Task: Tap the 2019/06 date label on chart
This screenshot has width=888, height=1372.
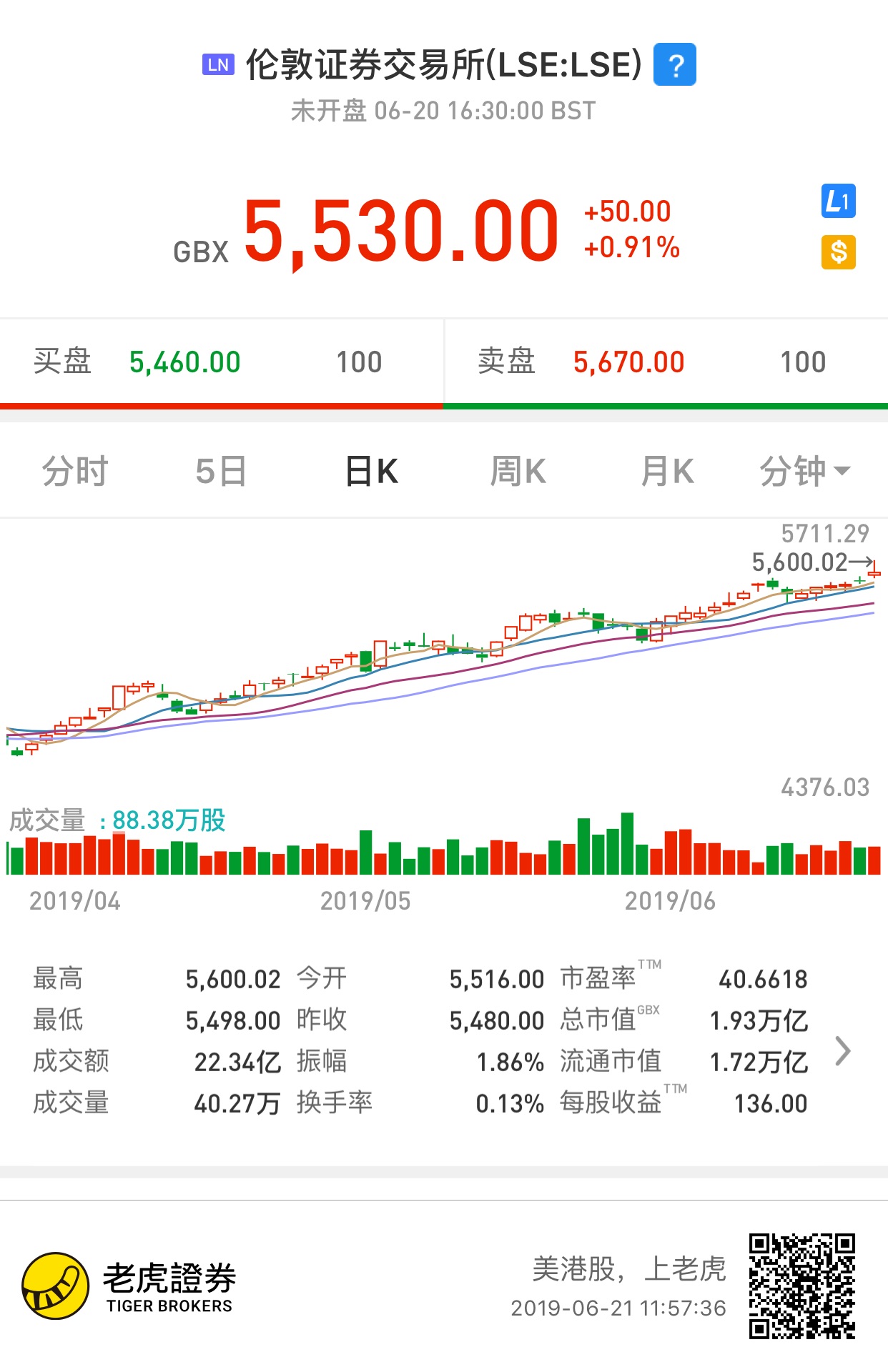Action: pos(670,901)
